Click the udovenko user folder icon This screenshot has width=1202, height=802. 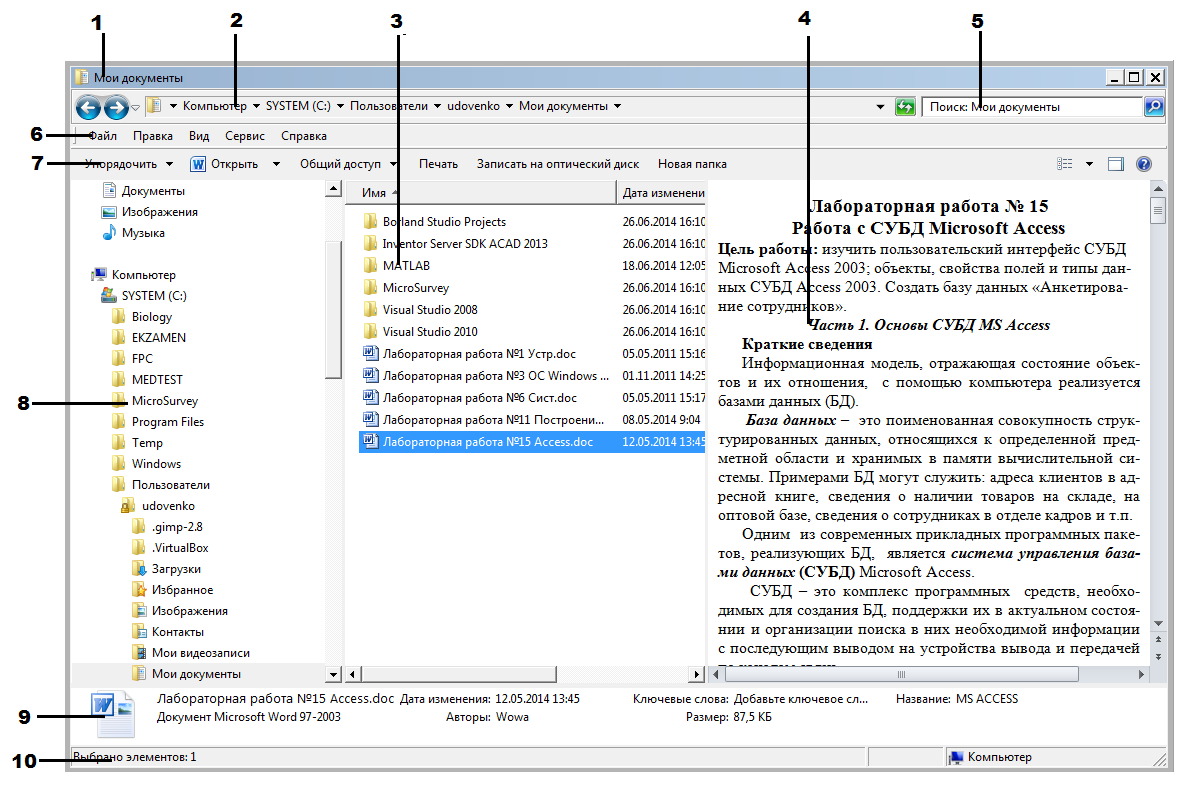click(130, 506)
